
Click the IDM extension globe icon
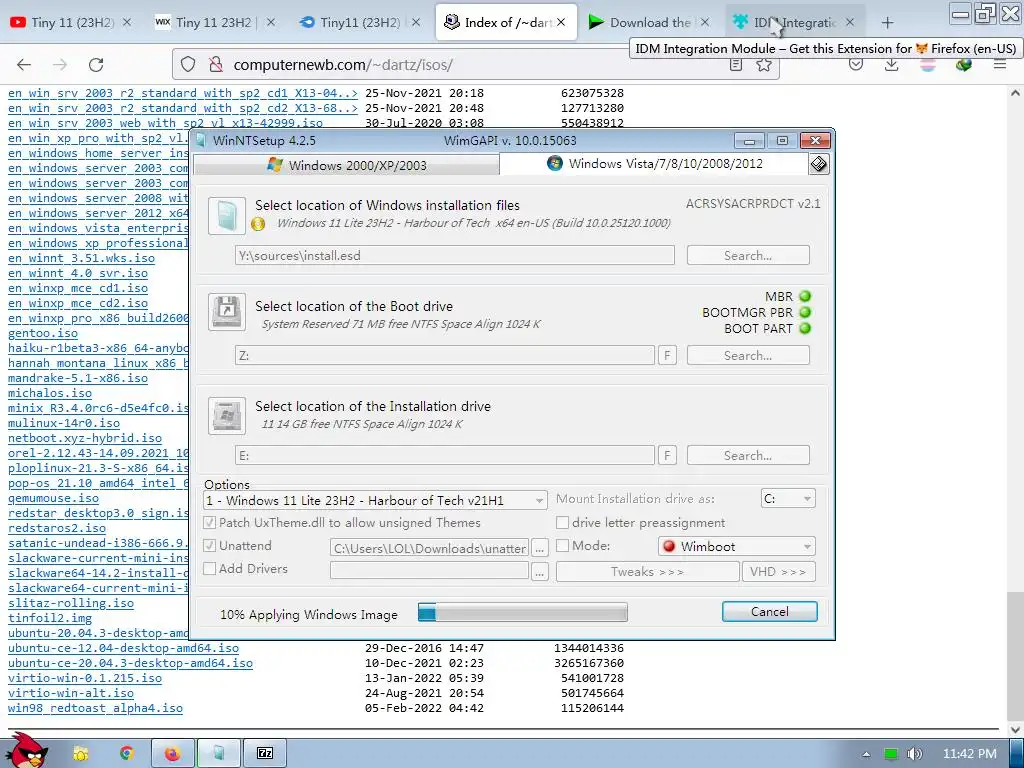[x=963, y=65]
